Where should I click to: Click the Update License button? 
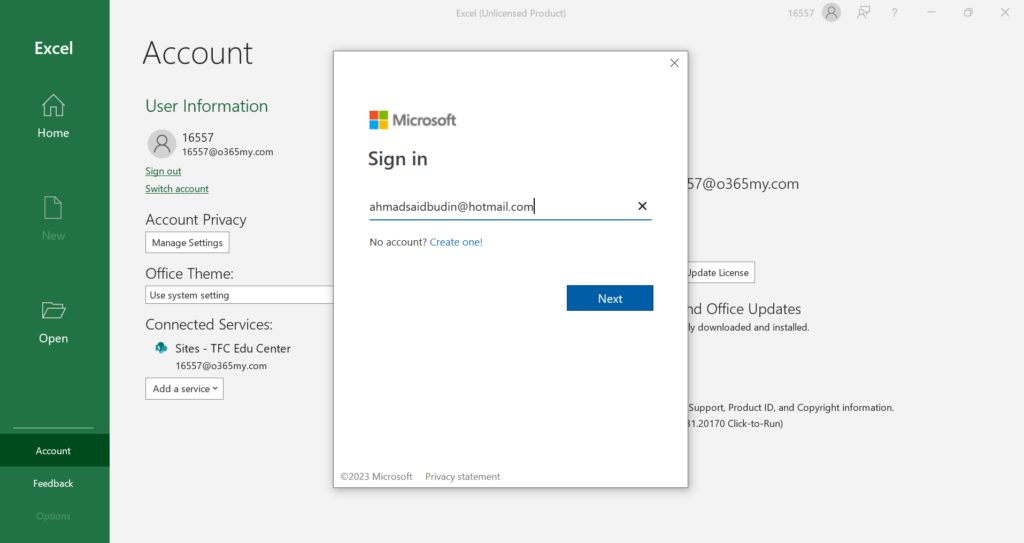coord(720,272)
